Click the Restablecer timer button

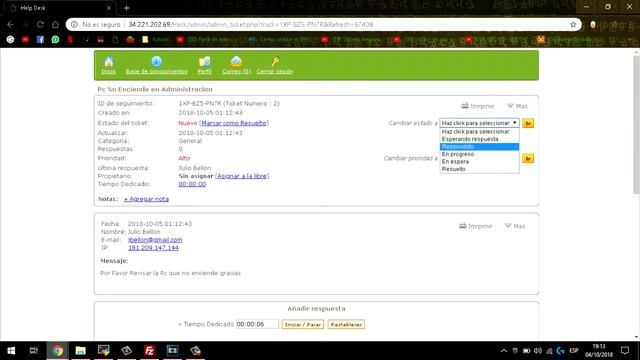[x=346, y=324]
